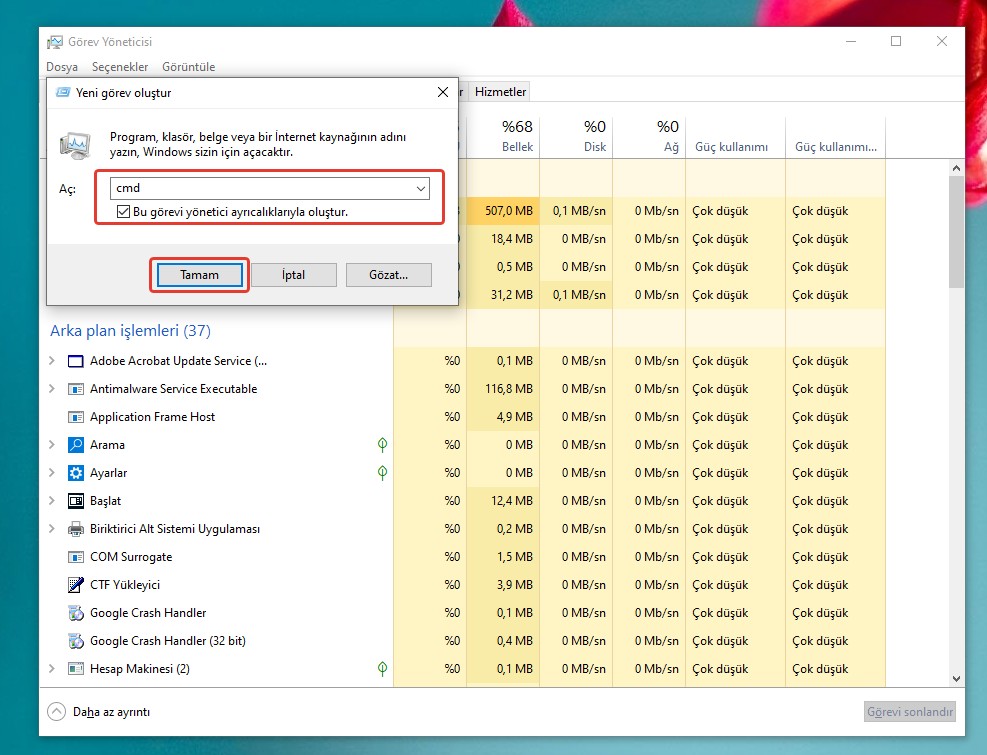Click the Ayarlar gear process icon
The width and height of the screenshot is (987, 755).
pyautogui.click(x=76, y=473)
